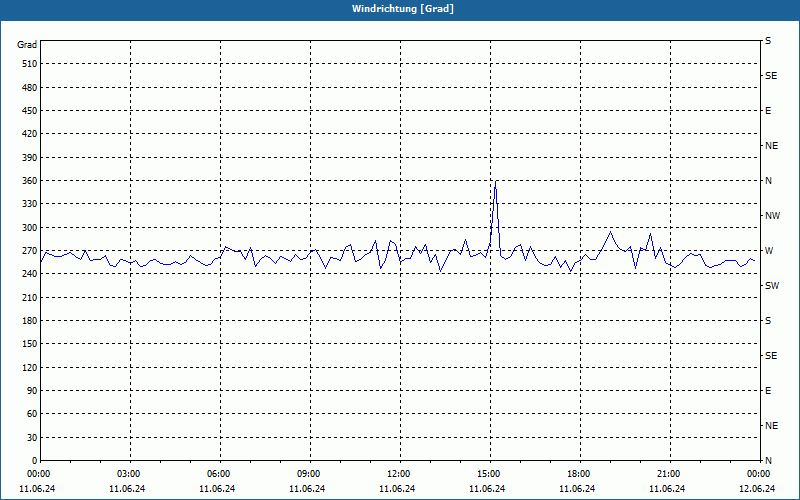Viewport: 800px width, 500px height.
Task: Click the 21:00 time axis label
Action: pos(668,474)
